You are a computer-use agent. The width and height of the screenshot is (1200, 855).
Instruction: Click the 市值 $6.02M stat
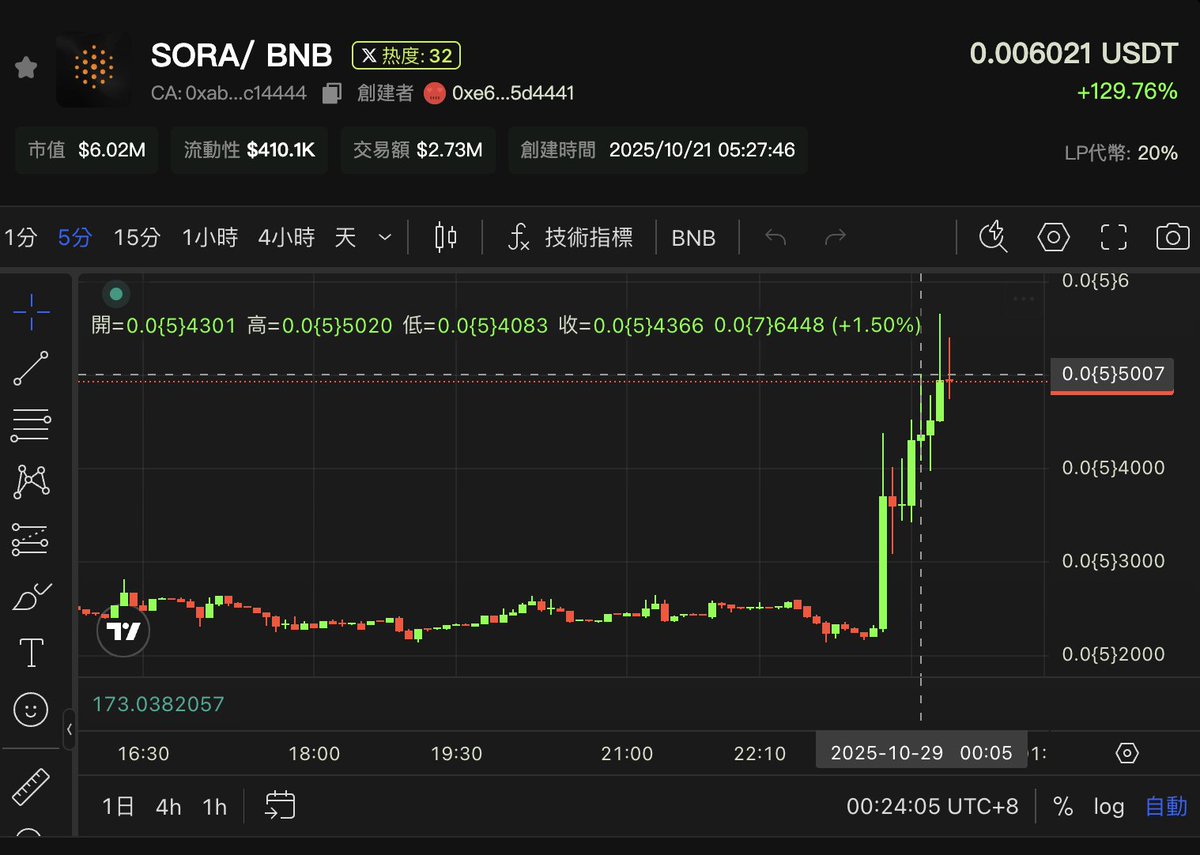click(86, 150)
